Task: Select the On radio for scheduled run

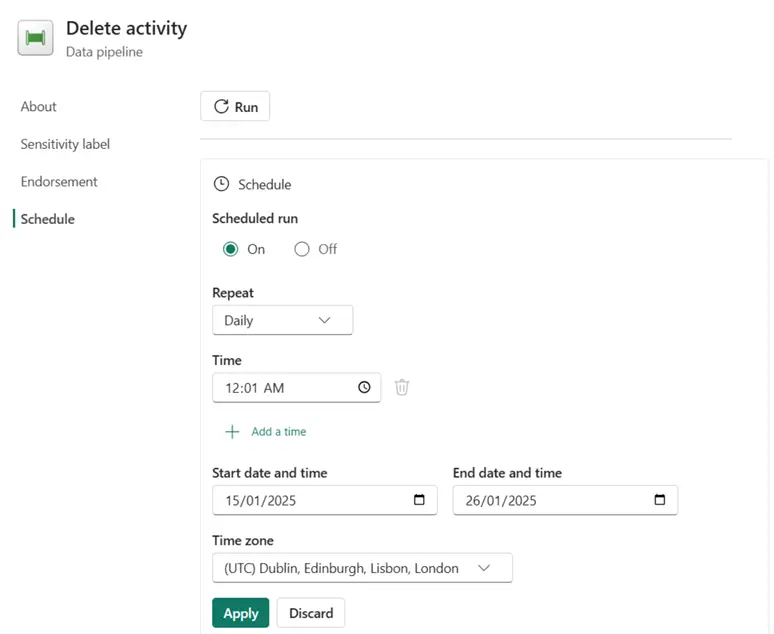Action: pos(231,249)
